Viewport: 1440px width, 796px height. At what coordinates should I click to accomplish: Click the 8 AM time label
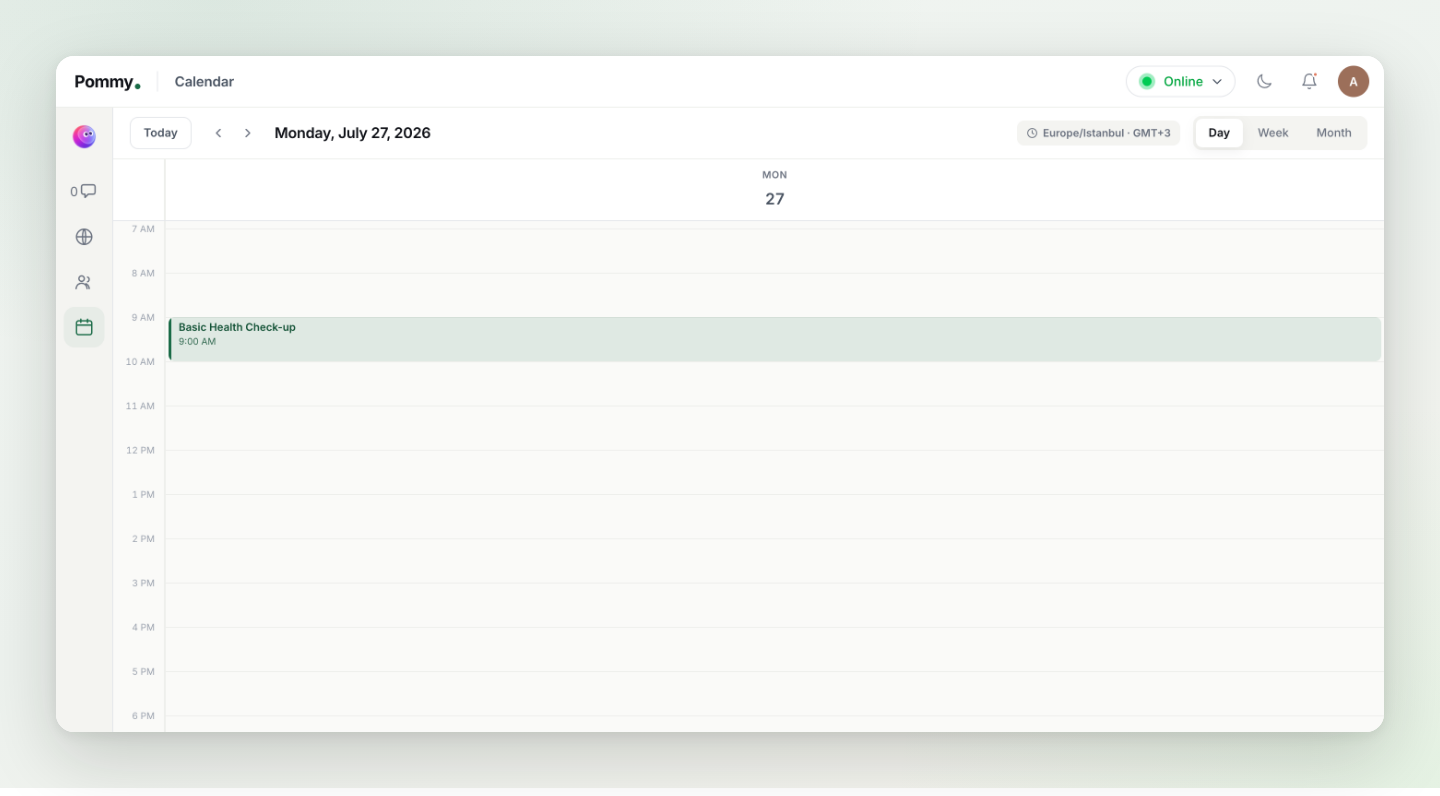[144, 273]
